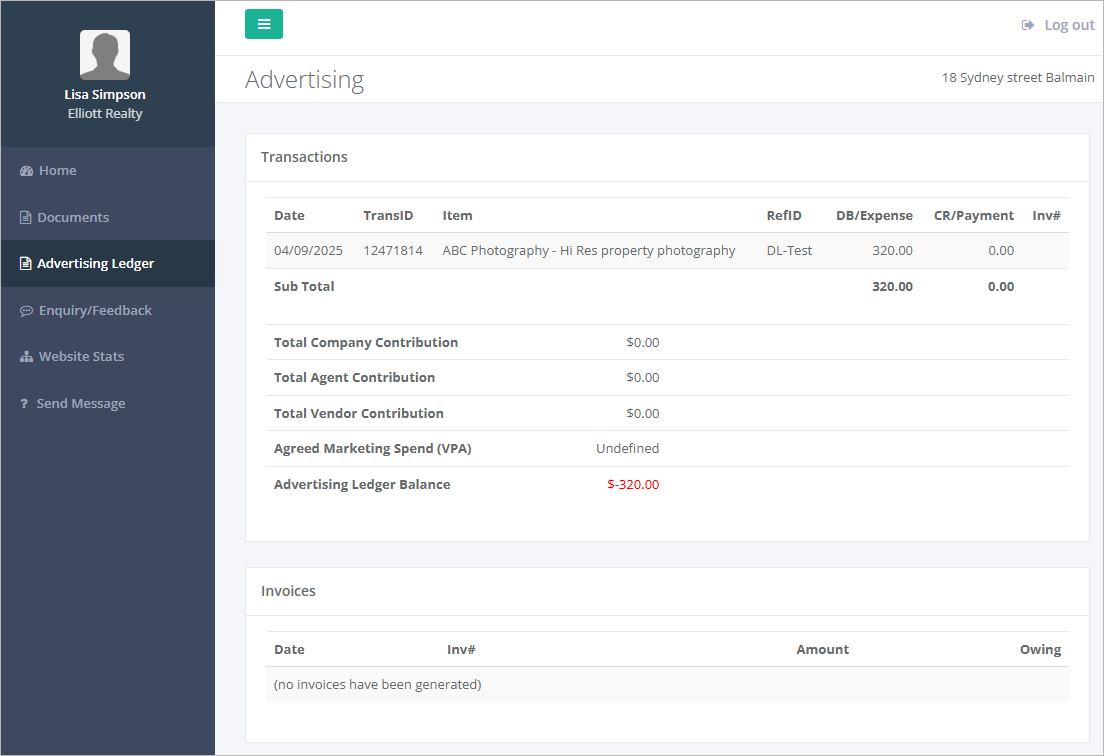Select the red Advertising Ledger Balance value
The height and width of the screenshot is (756, 1104).
click(x=633, y=484)
